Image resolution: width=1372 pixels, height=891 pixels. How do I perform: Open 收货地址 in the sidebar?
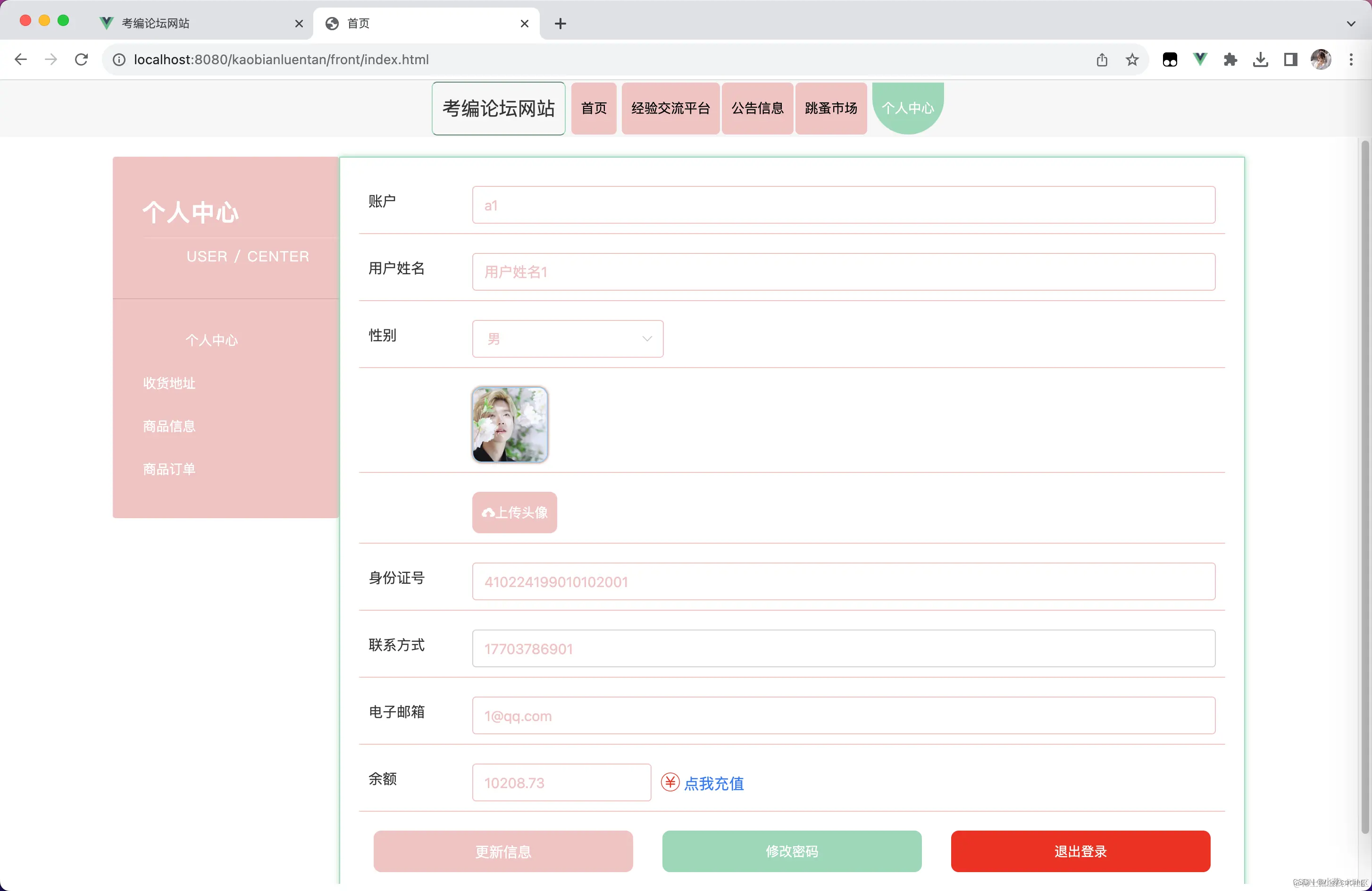coord(169,383)
